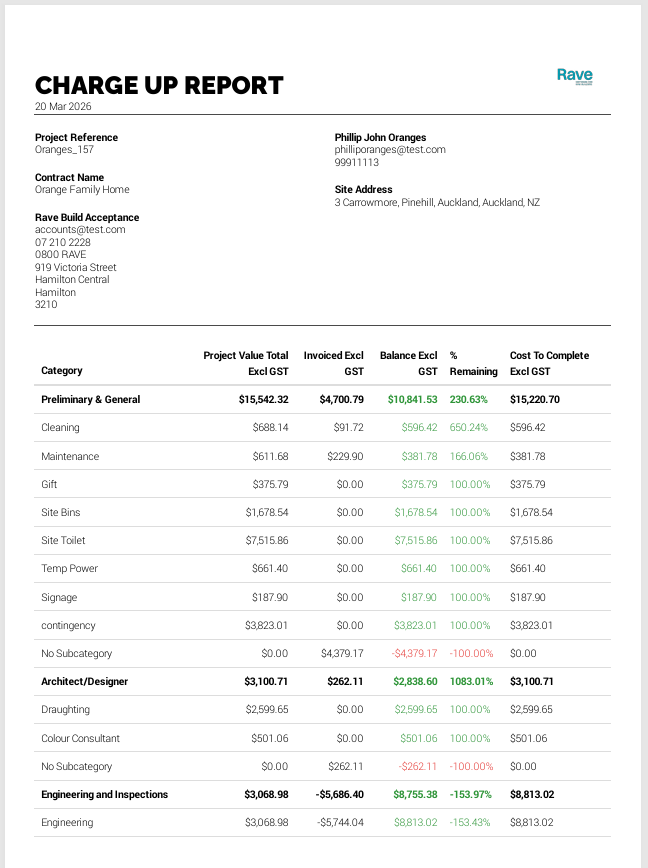Viewport: 648px width, 868px height.
Task: Click the 1083.01% remaining value
Action: (x=469, y=682)
